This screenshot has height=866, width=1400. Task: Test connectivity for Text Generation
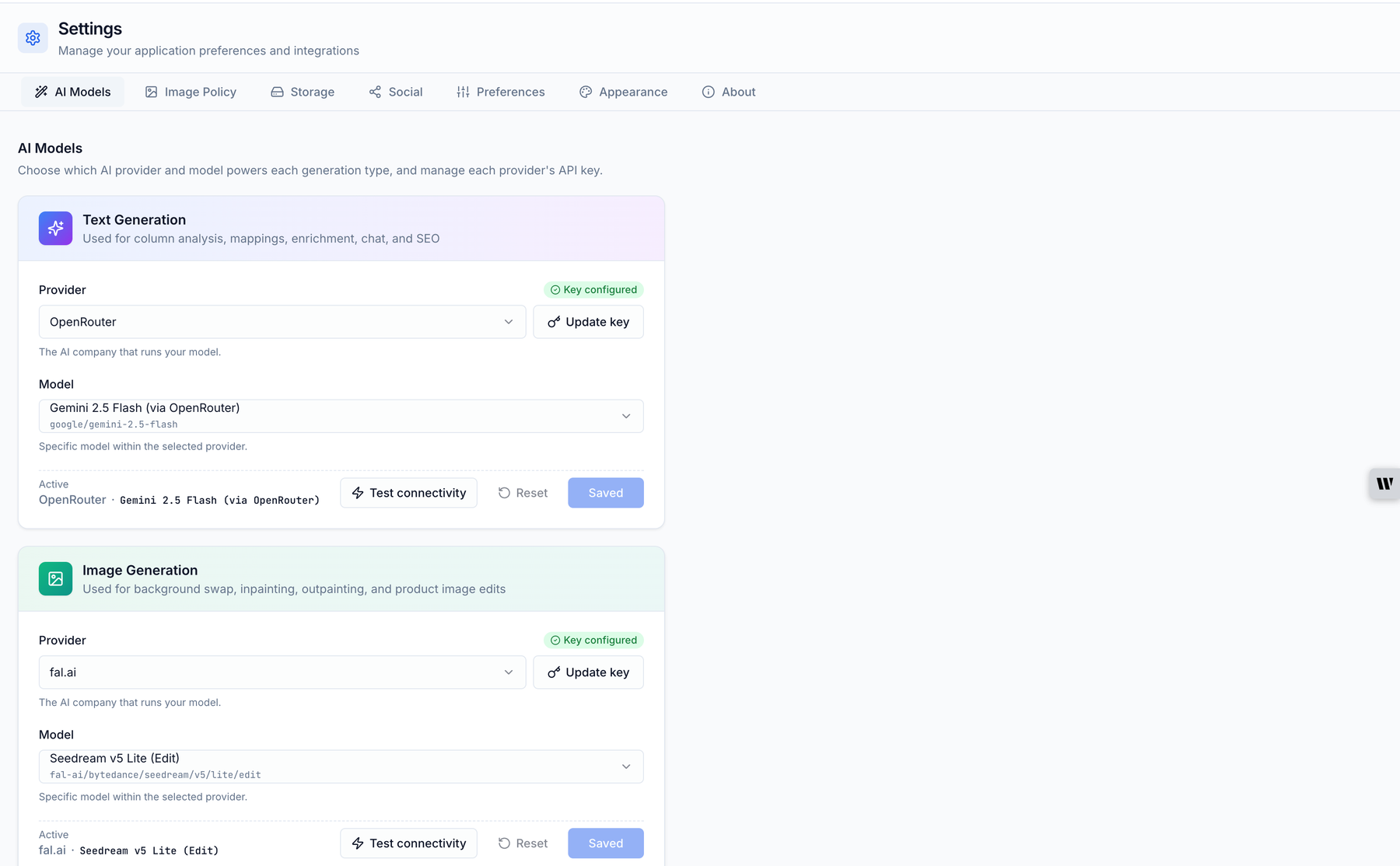[409, 493]
